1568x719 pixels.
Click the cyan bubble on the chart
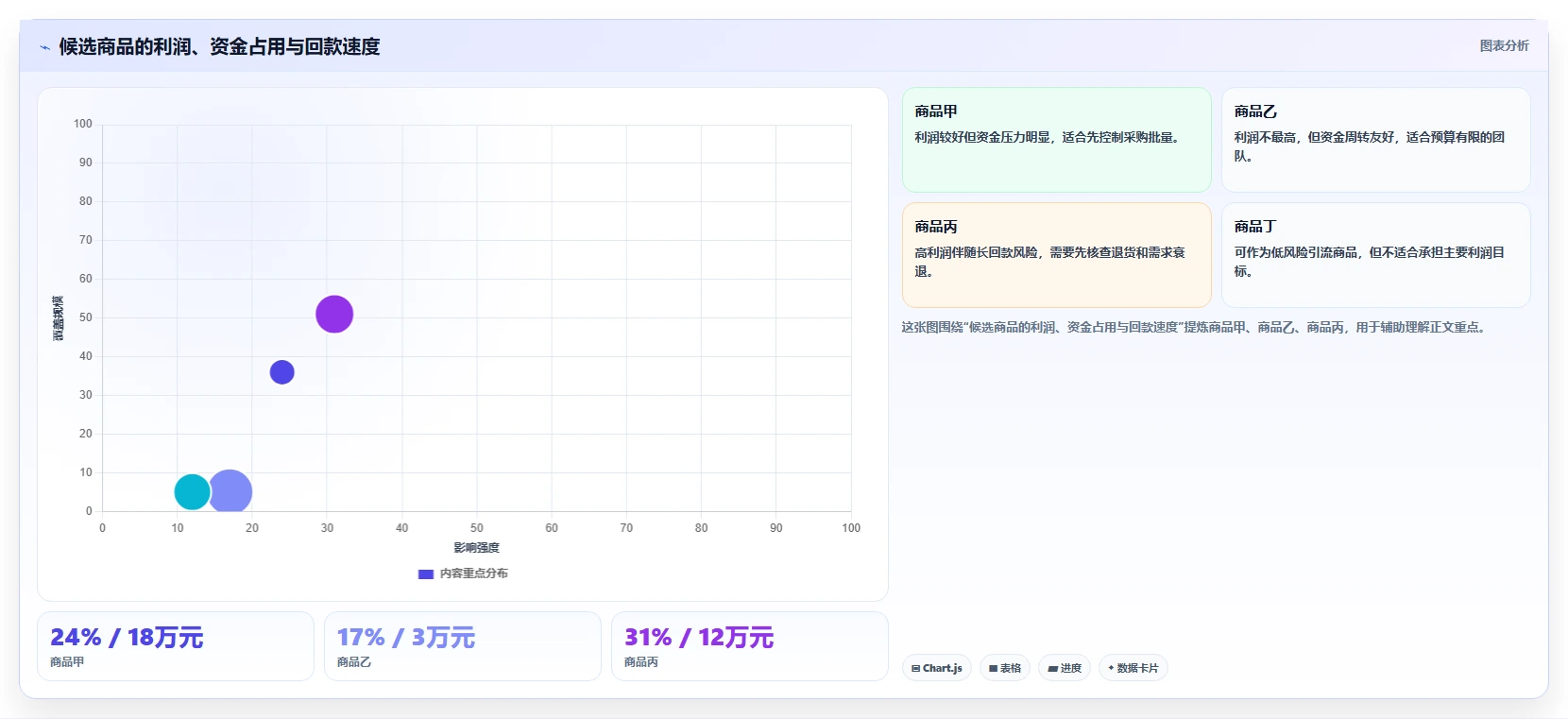(x=192, y=491)
